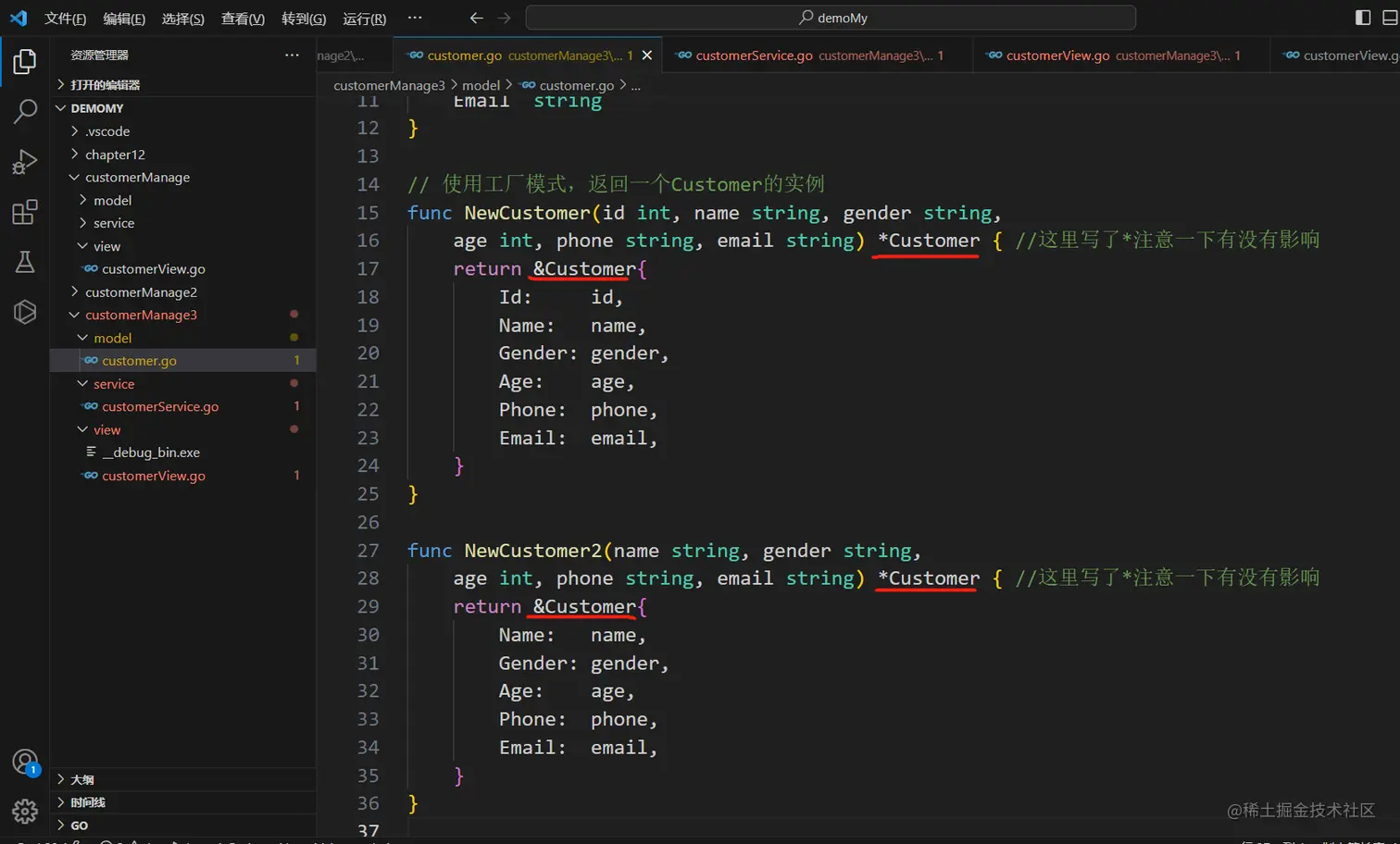Expand the chapter12 folder
Screen dimensions: 1400x844
click(115, 155)
